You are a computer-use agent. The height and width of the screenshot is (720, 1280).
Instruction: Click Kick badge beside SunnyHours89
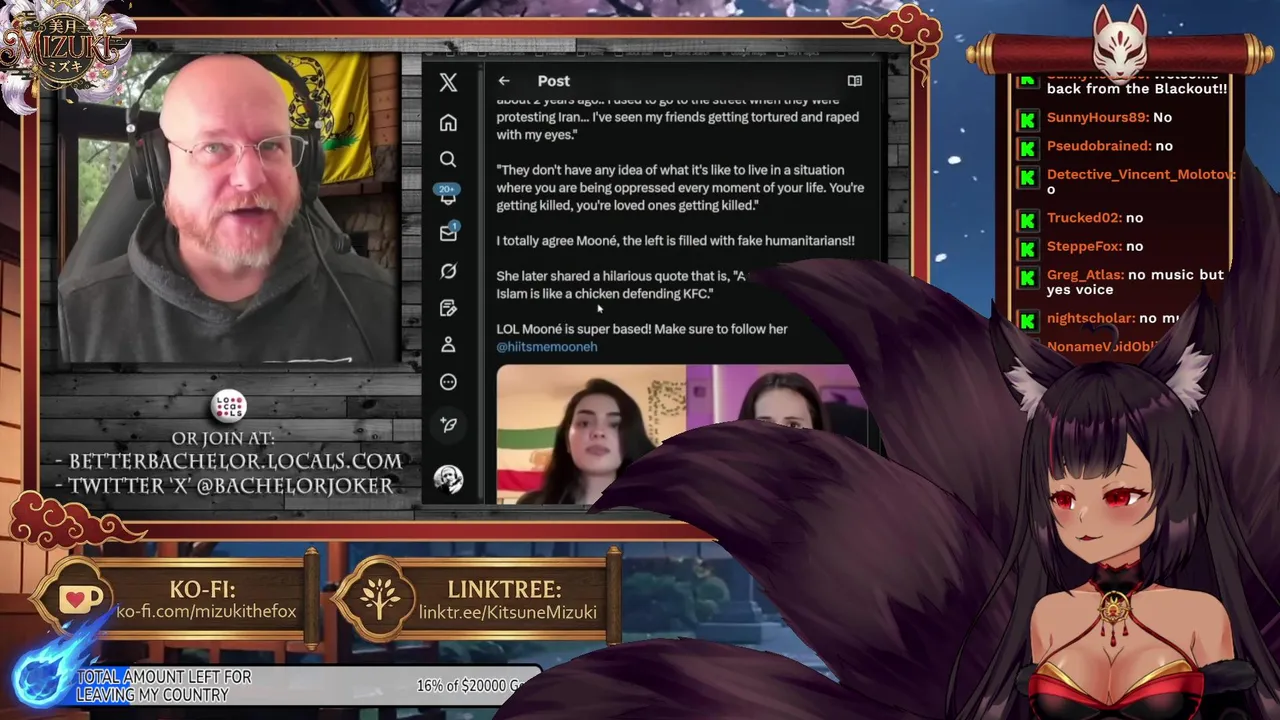click(x=1027, y=120)
